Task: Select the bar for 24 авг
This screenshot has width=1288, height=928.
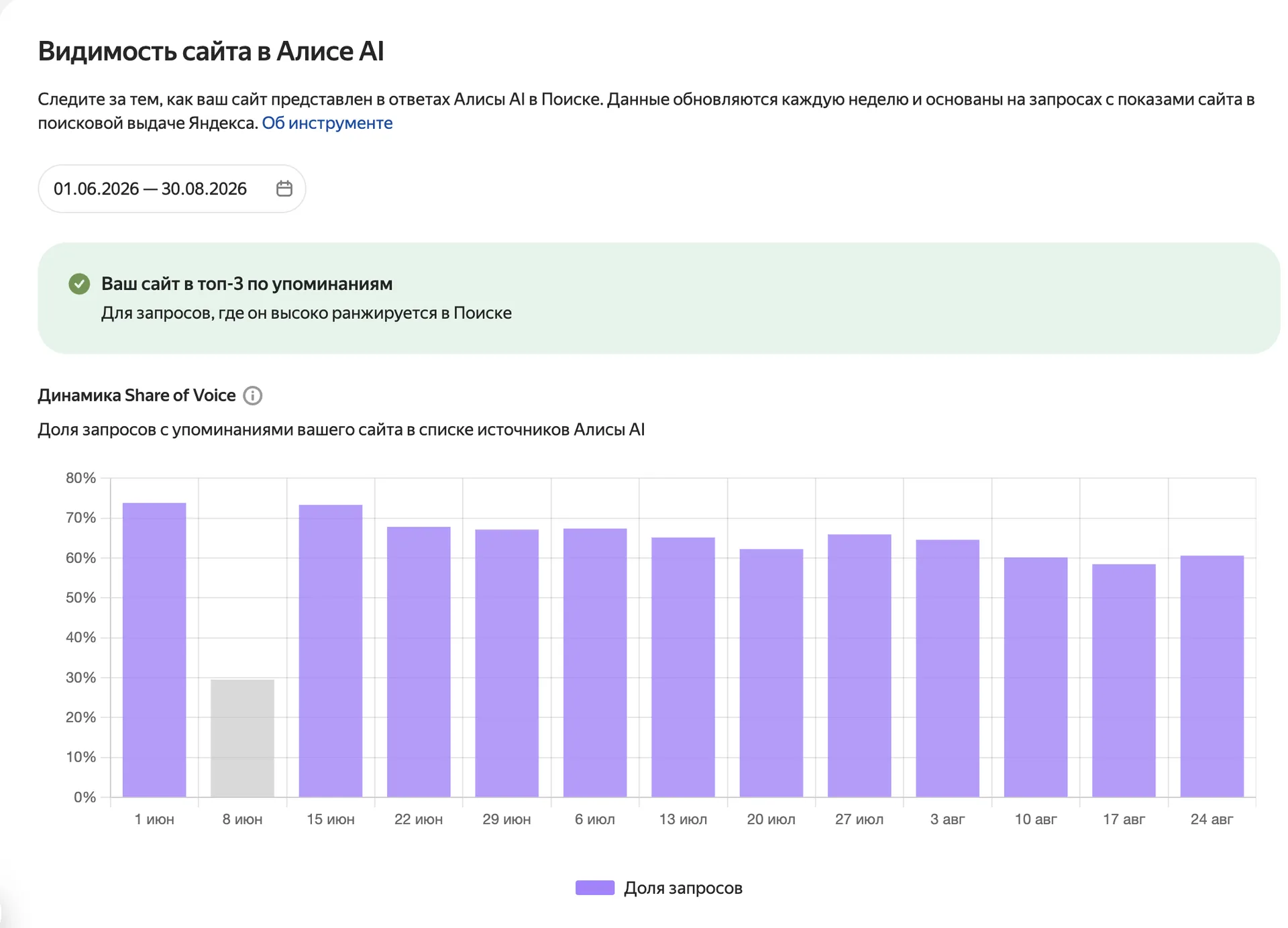Action: tap(1212, 676)
